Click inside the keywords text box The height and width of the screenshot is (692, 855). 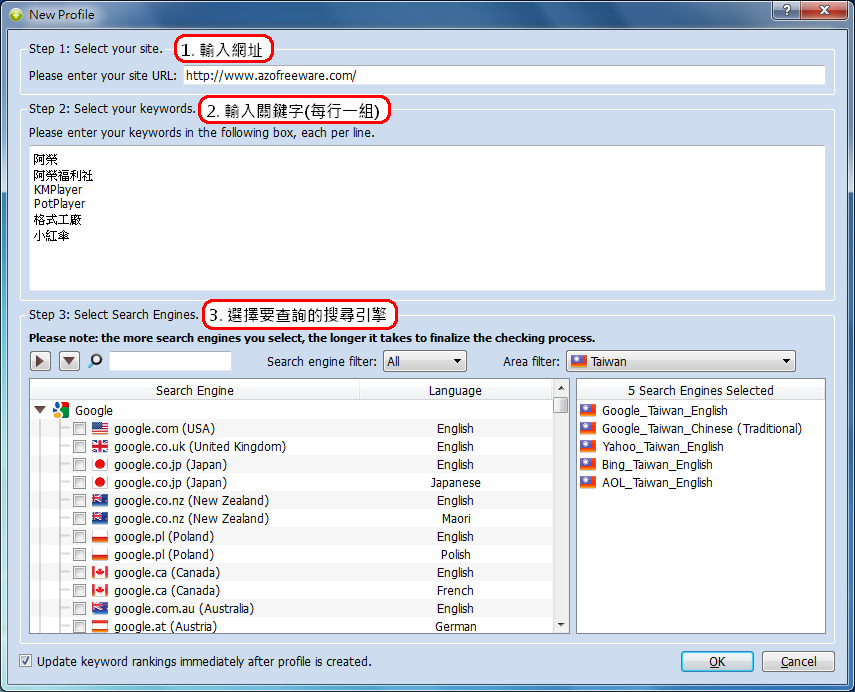(x=427, y=218)
